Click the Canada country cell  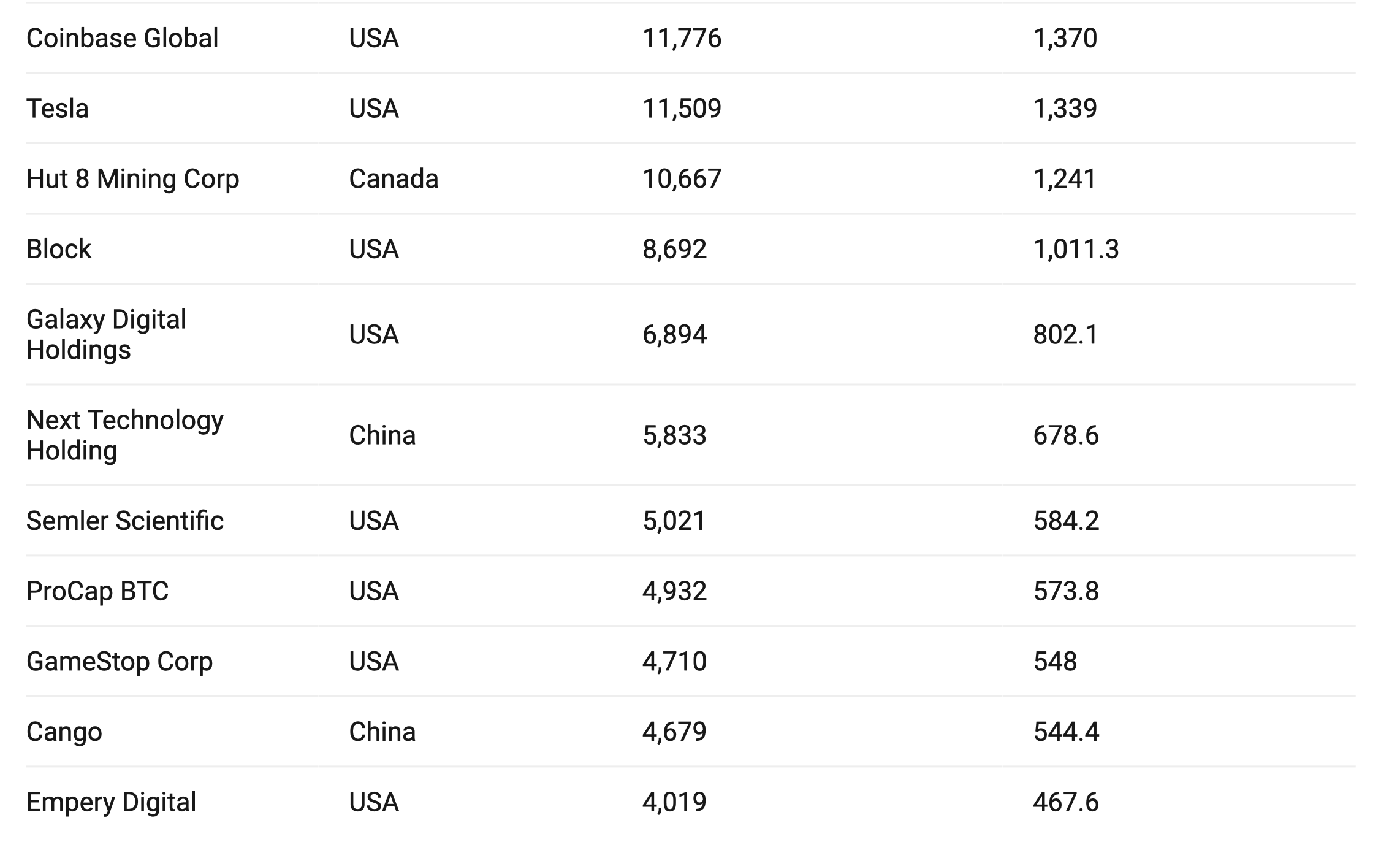[x=394, y=179]
